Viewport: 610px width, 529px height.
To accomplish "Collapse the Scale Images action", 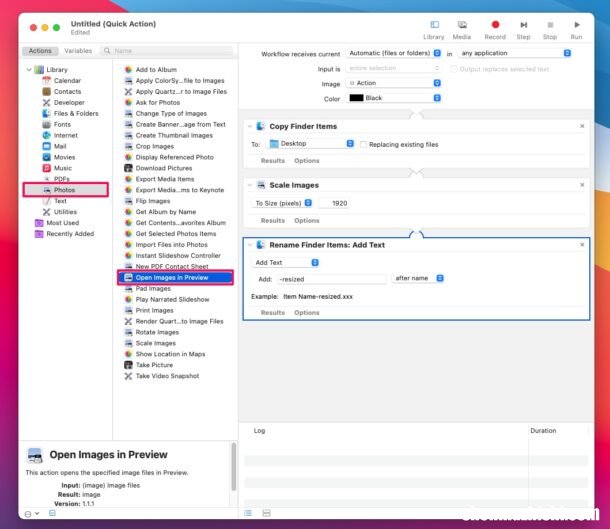I will [250, 185].
